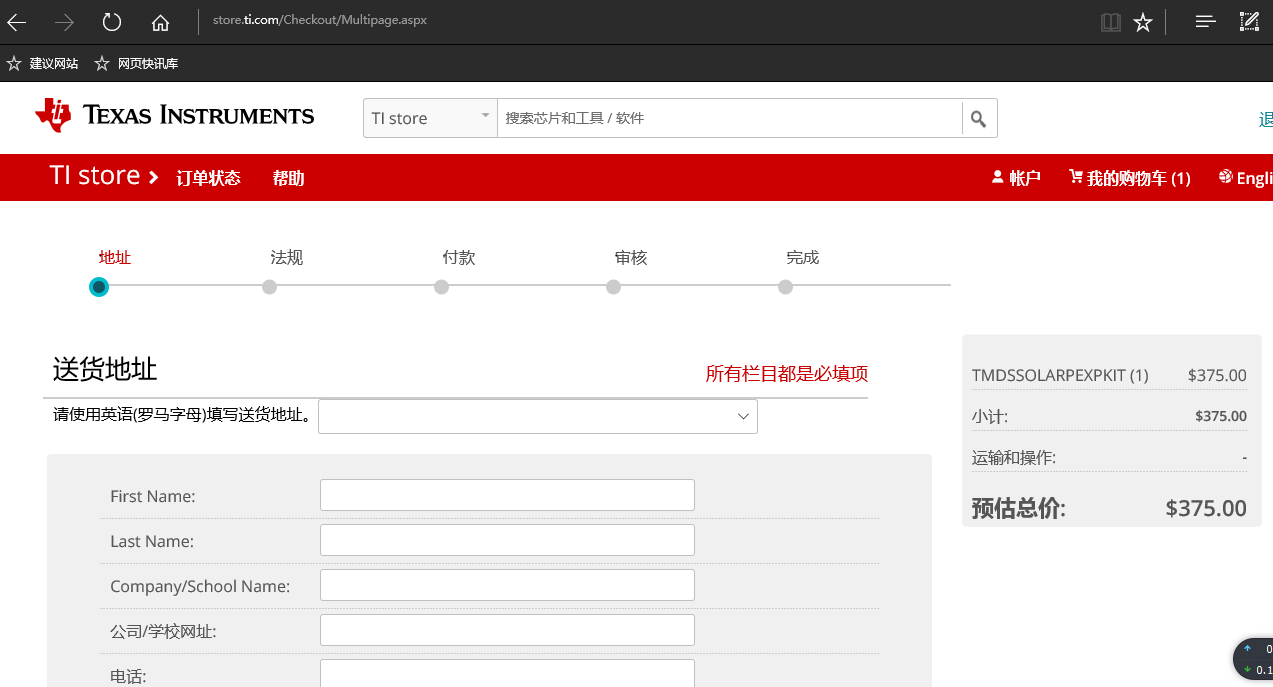Image resolution: width=1273 pixels, height=687 pixels.
Task: Click the First Name input field
Action: click(x=507, y=495)
